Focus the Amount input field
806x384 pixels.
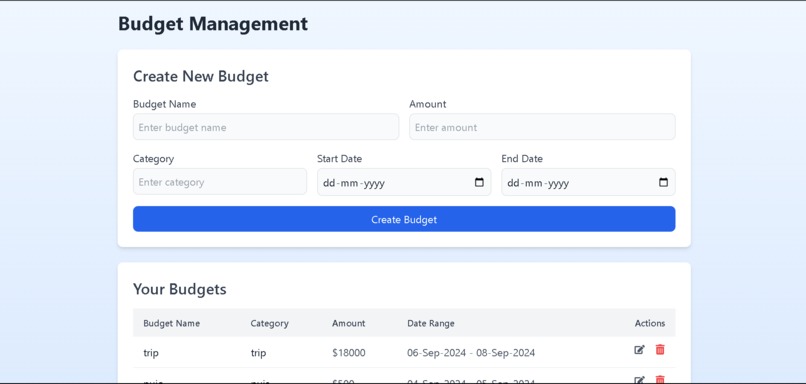[x=542, y=127]
